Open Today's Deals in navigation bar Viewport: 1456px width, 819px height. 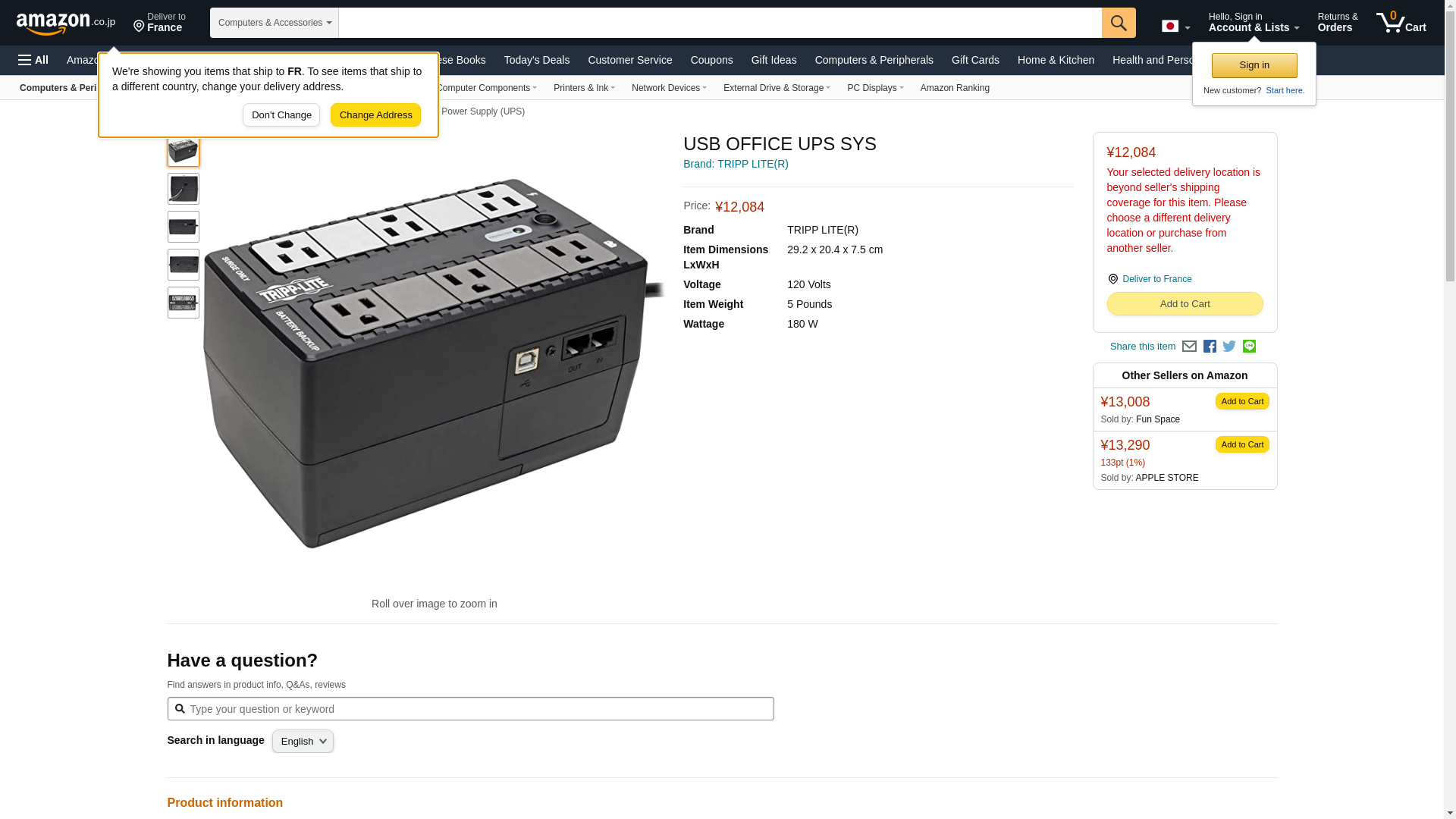pos(536,60)
